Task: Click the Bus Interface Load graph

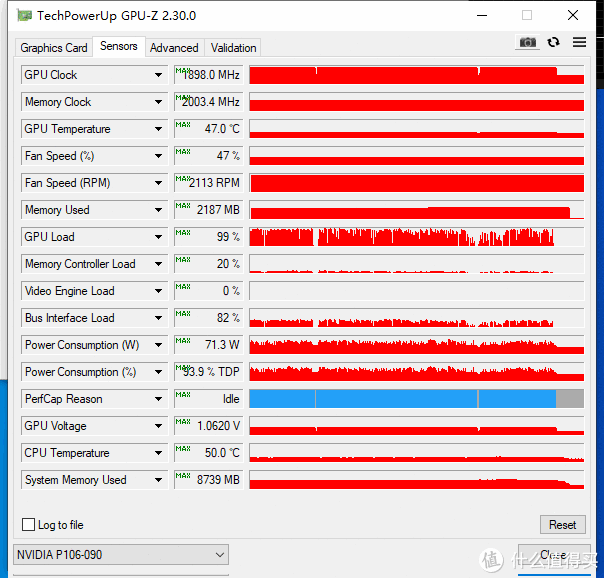Action: point(416,318)
